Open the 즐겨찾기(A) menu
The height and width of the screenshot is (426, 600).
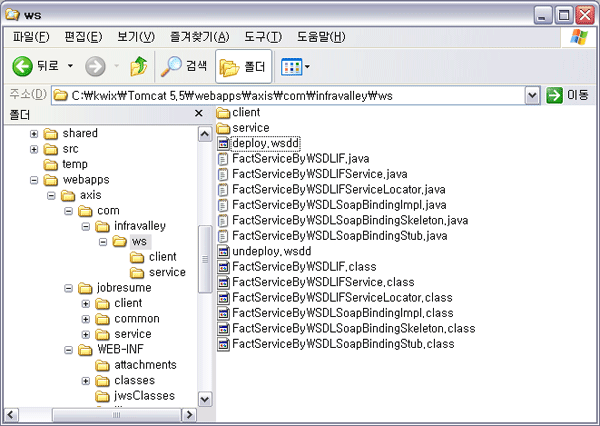(200, 37)
